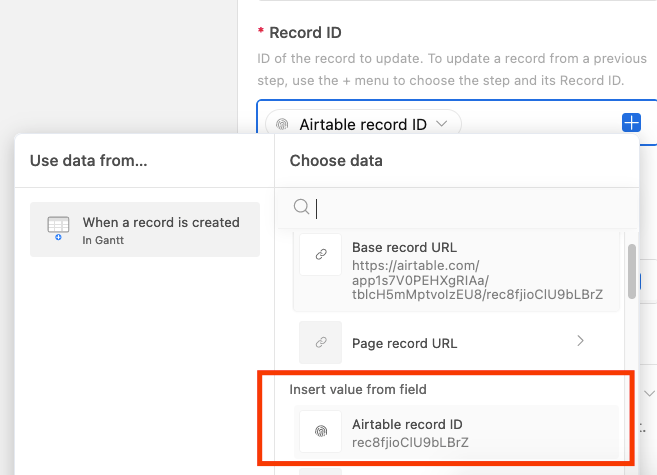The width and height of the screenshot is (657, 475).
Task: Select 'When a record is created' step
Action: 145,230
